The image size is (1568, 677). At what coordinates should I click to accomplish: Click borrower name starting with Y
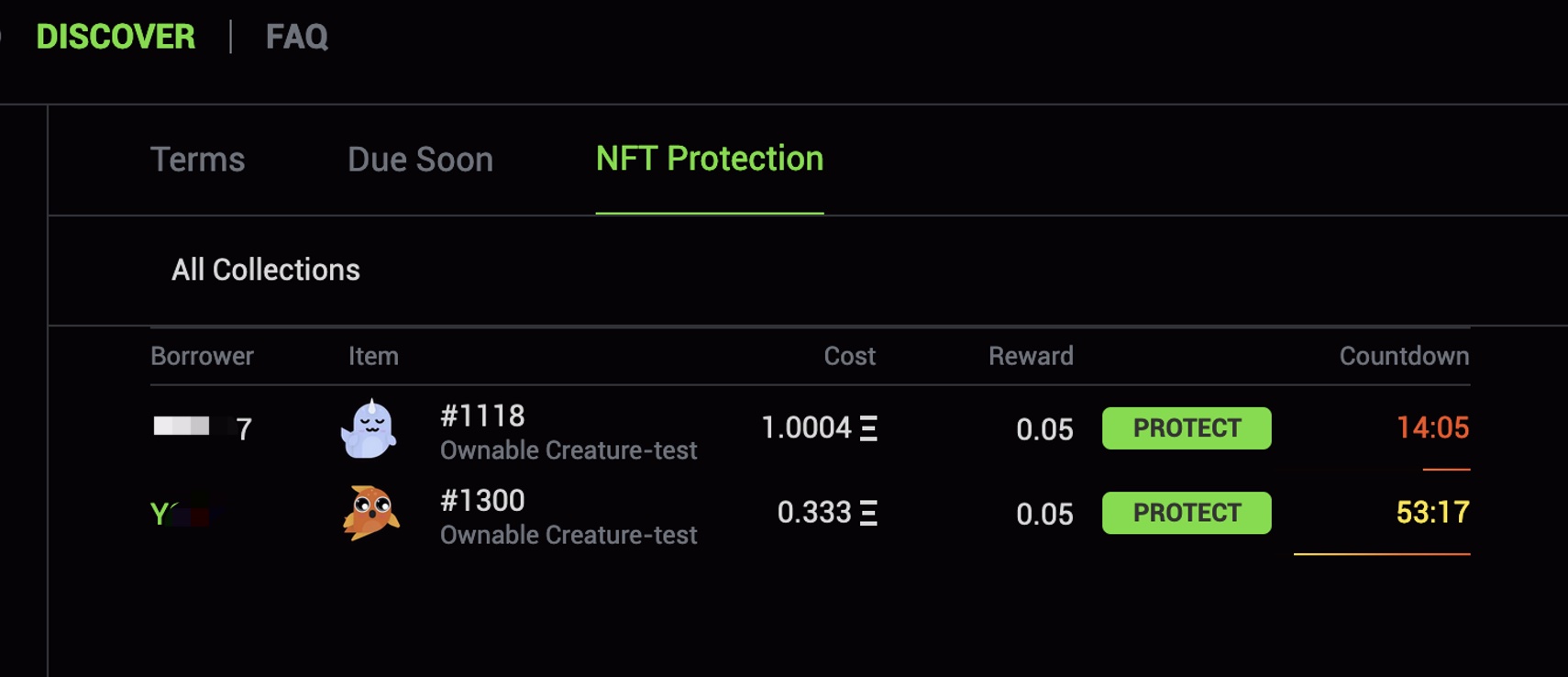188,514
